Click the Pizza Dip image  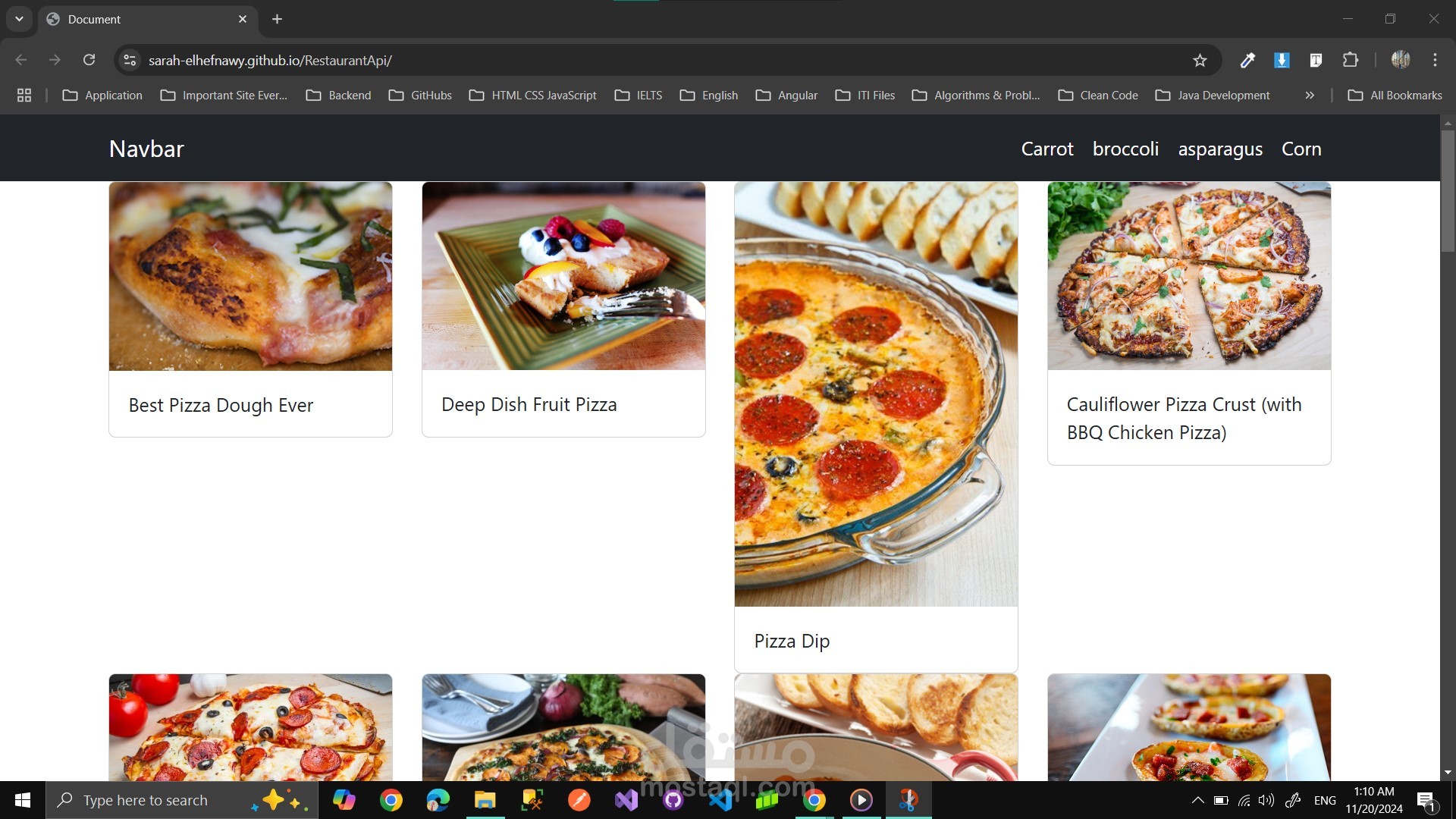coord(876,394)
